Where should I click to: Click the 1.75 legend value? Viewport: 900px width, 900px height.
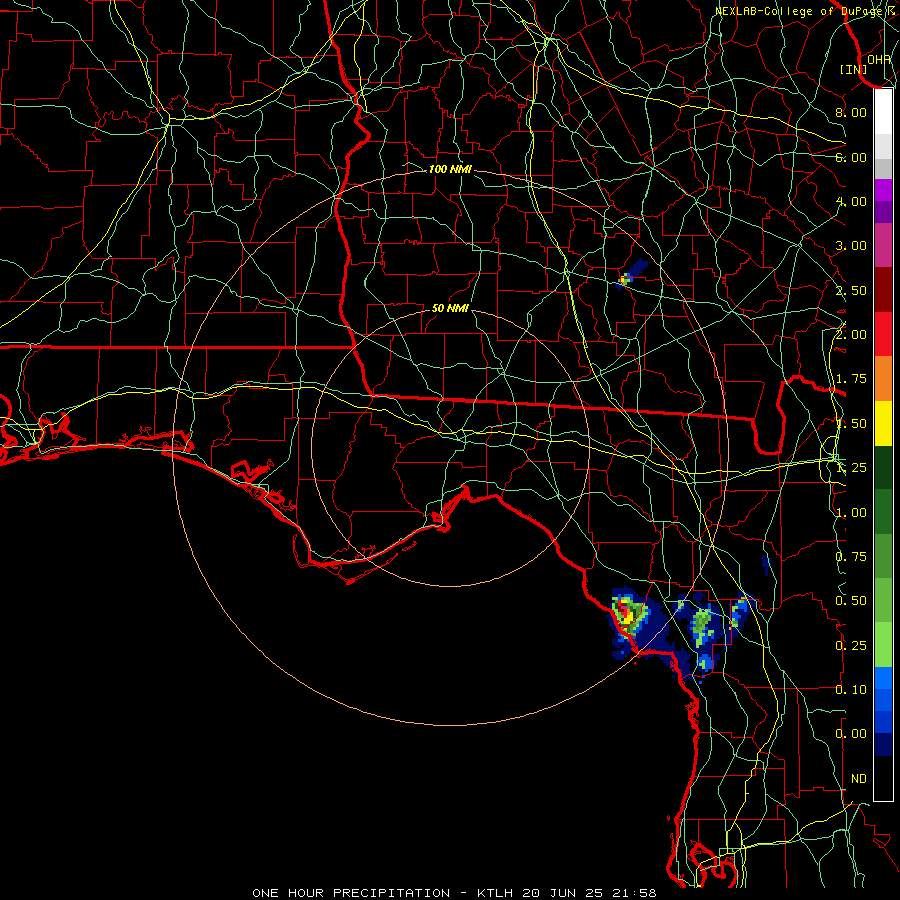pyautogui.click(x=851, y=379)
